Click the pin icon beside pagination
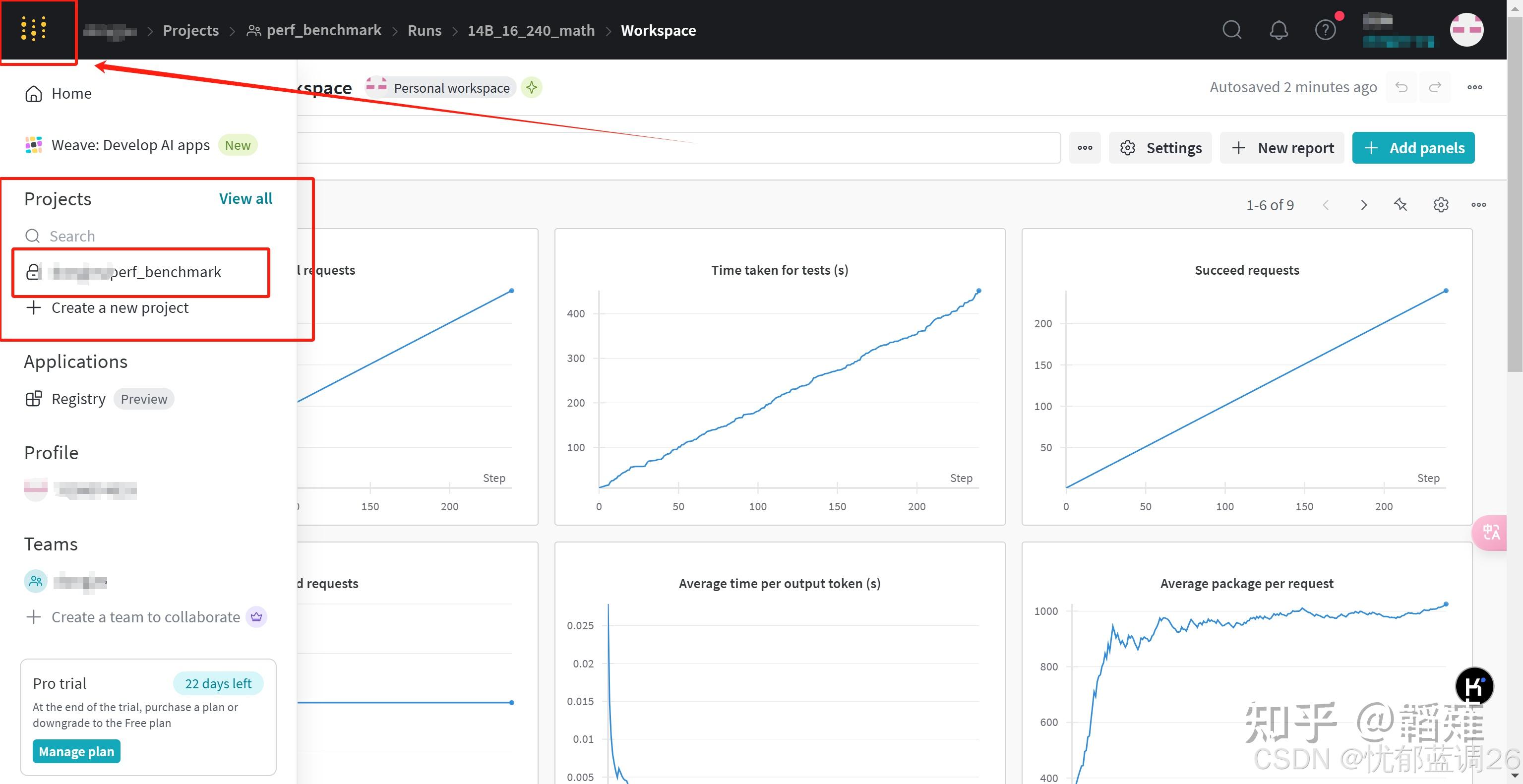 1400,205
